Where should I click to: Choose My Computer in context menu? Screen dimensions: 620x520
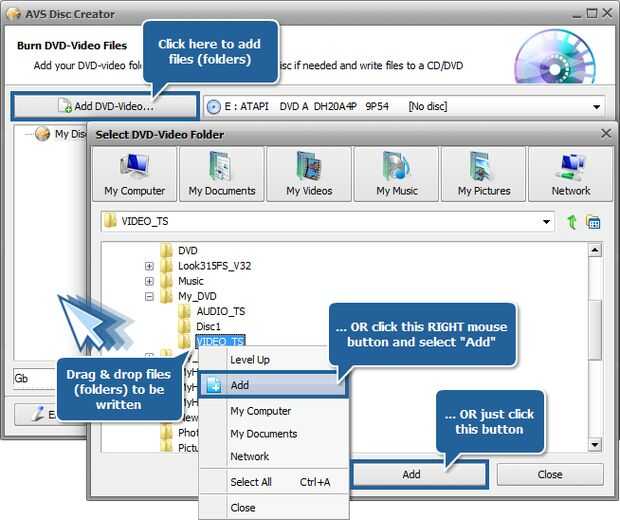(274, 411)
